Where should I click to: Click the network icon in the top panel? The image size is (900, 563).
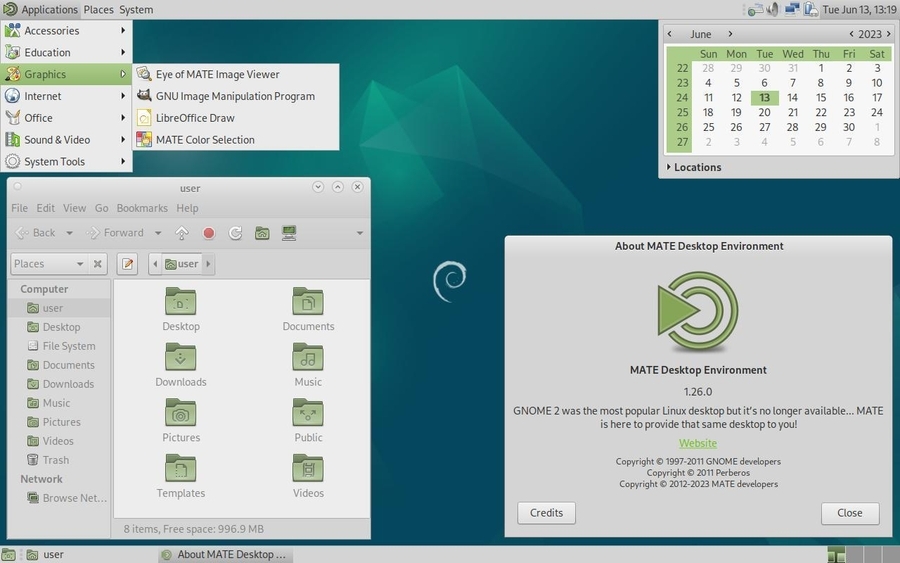coord(792,9)
